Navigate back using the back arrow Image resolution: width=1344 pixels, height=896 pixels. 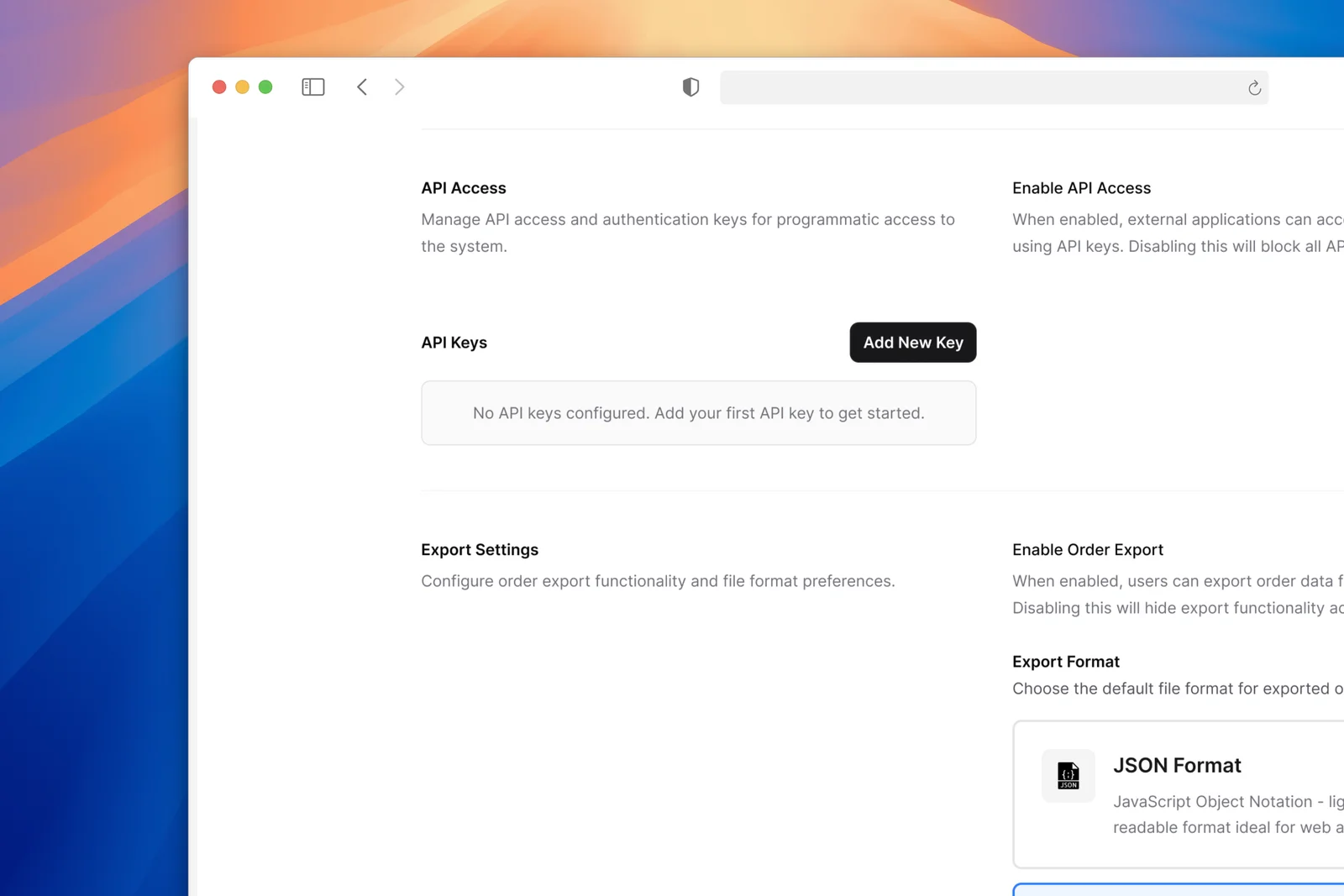click(x=362, y=86)
